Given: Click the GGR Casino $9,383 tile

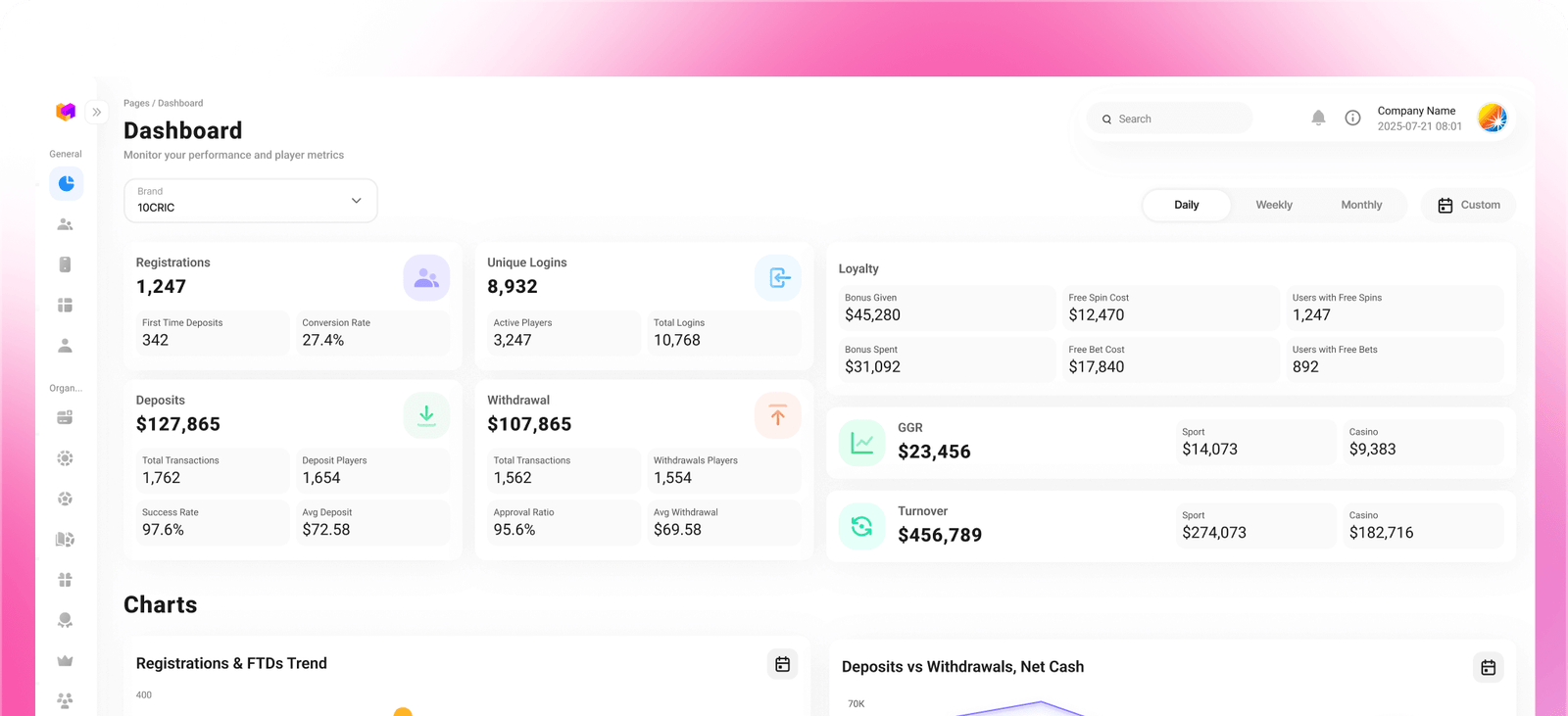Looking at the screenshot, I should click(1423, 442).
